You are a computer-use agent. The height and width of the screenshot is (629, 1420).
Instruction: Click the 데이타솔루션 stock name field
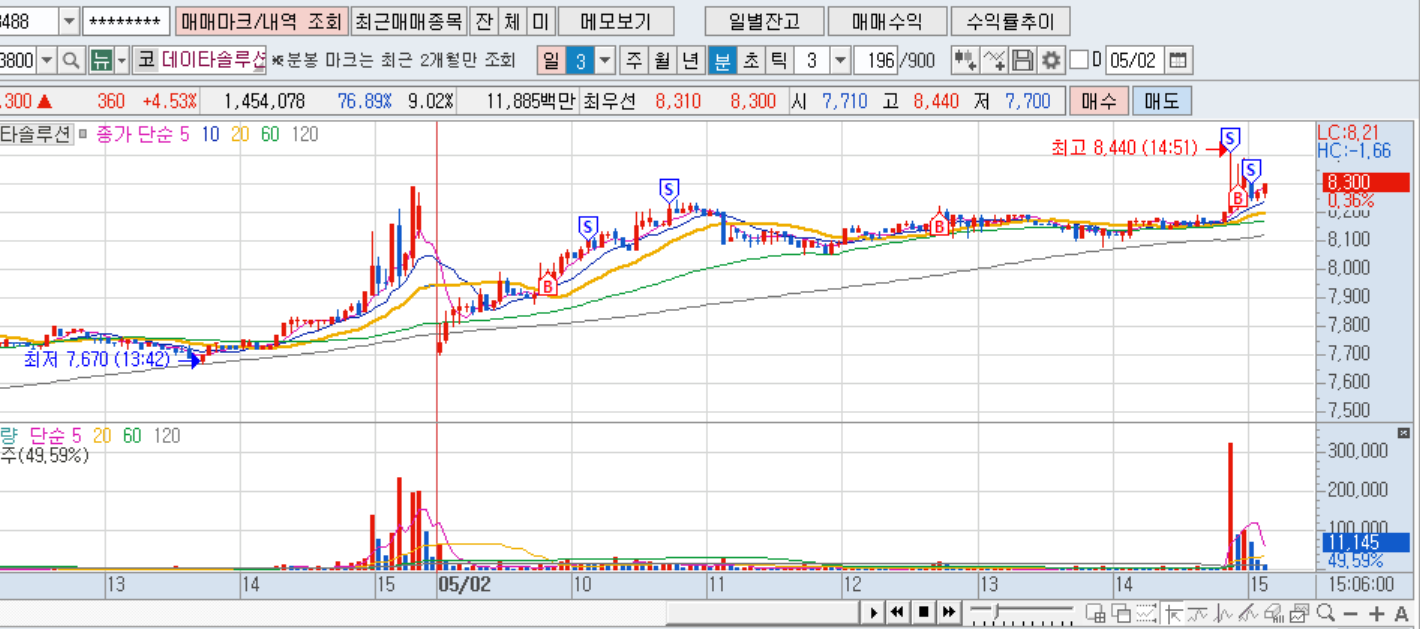213,60
